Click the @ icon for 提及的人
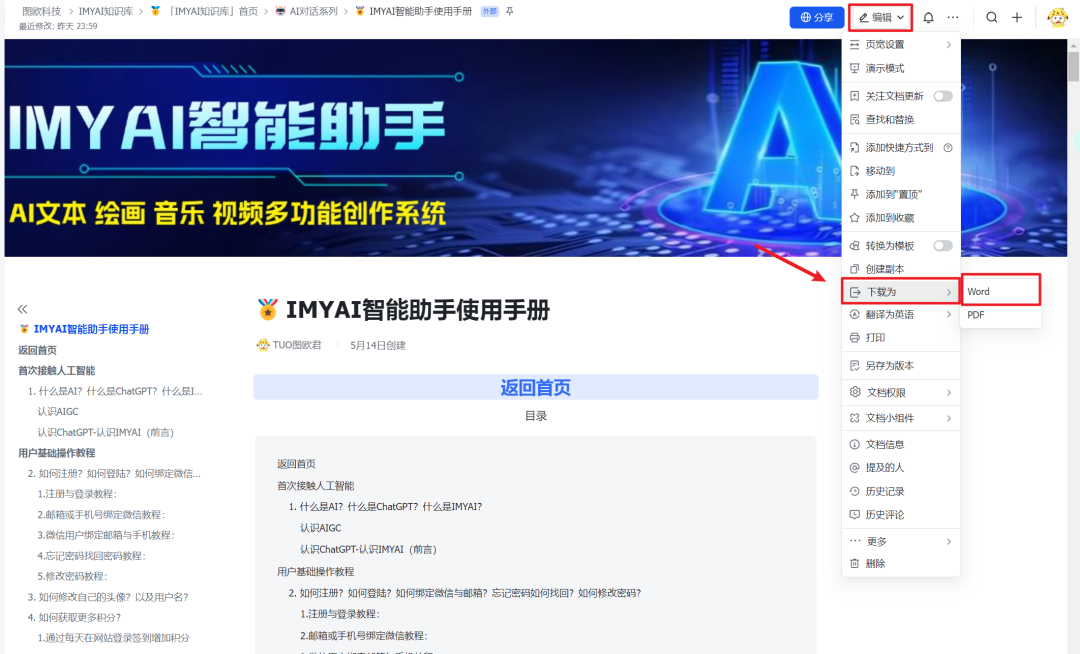This screenshot has width=1080, height=654. (x=855, y=467)
